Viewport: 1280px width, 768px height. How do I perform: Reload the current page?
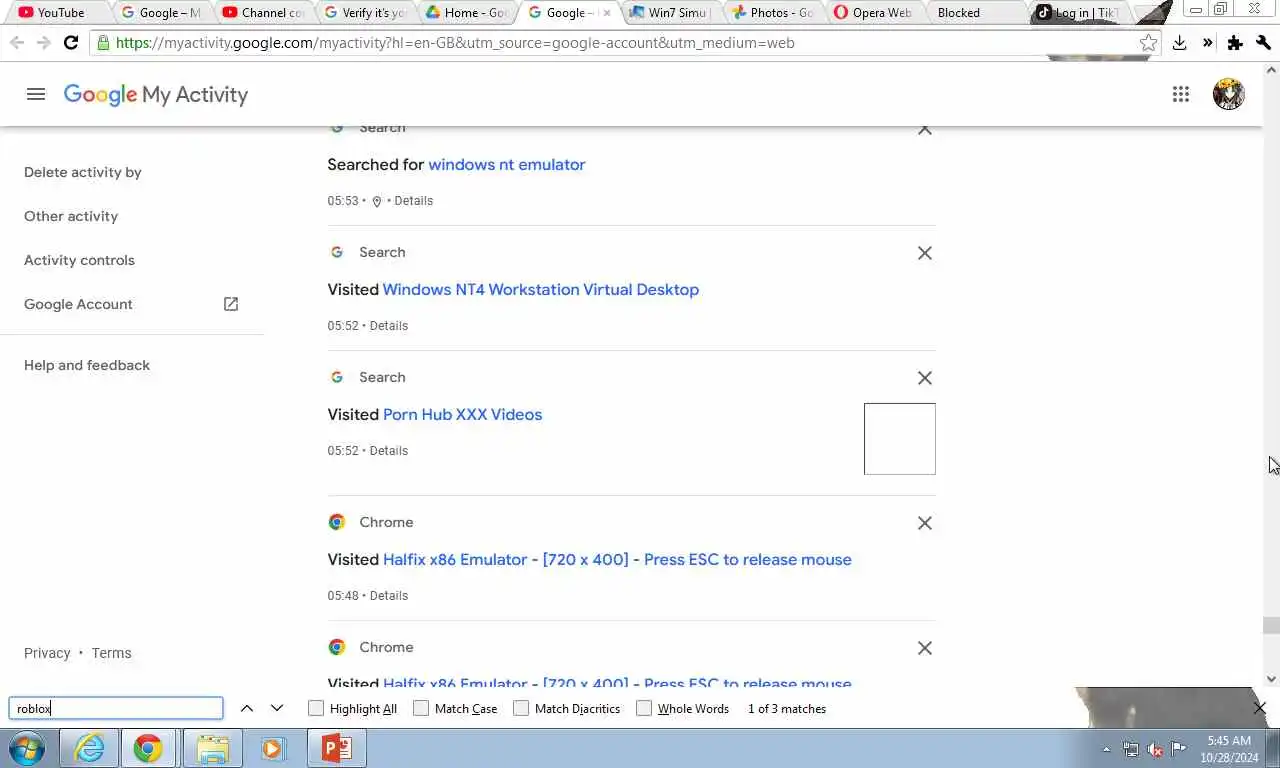pyautogui.click(x=70, y=43)
